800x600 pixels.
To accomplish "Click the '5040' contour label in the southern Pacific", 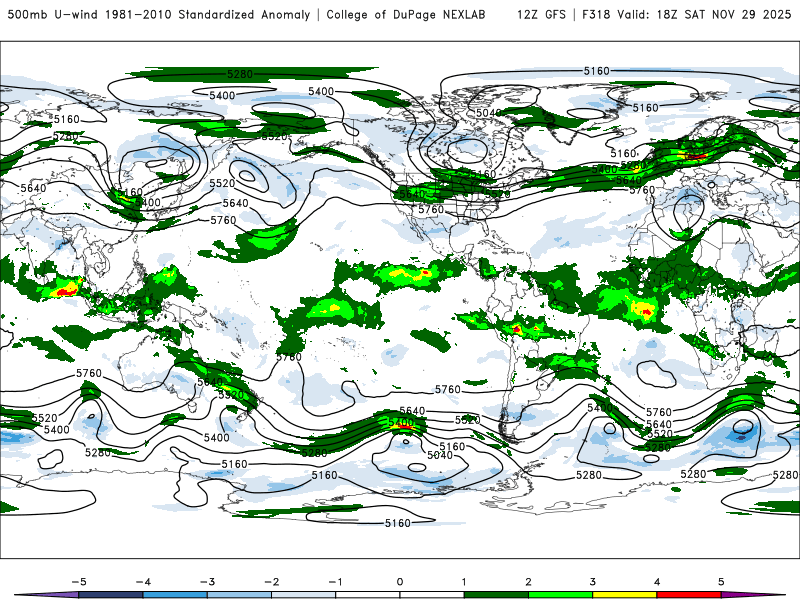I will pyautogui.click(x=440, y=455).
